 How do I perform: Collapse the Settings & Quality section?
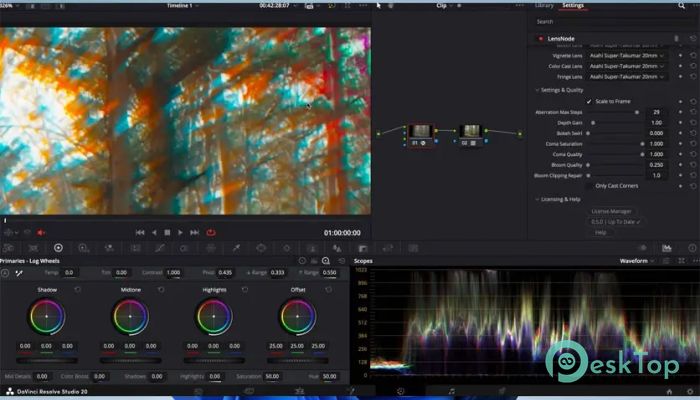537,90
